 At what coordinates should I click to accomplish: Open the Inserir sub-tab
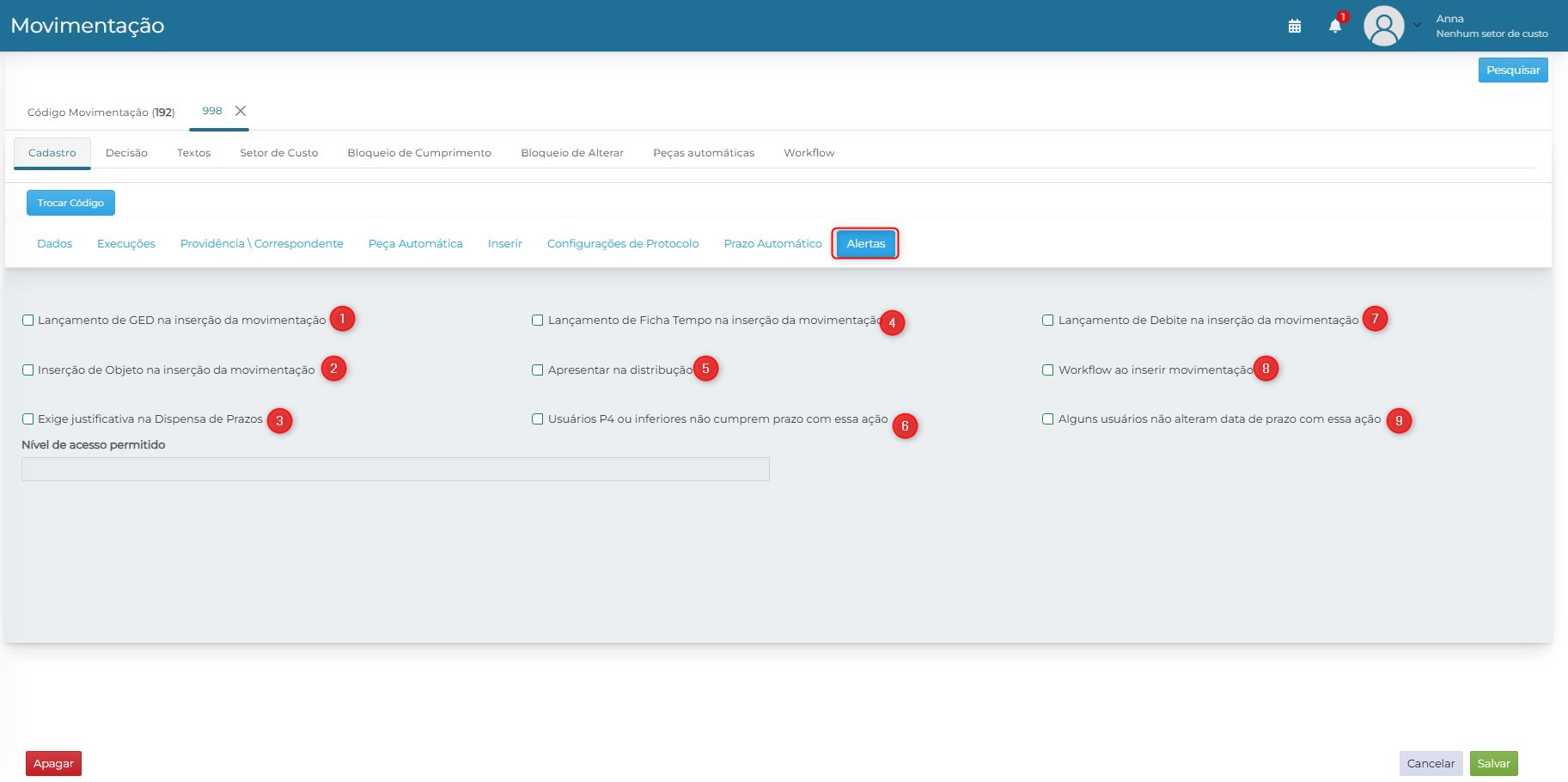505,244
